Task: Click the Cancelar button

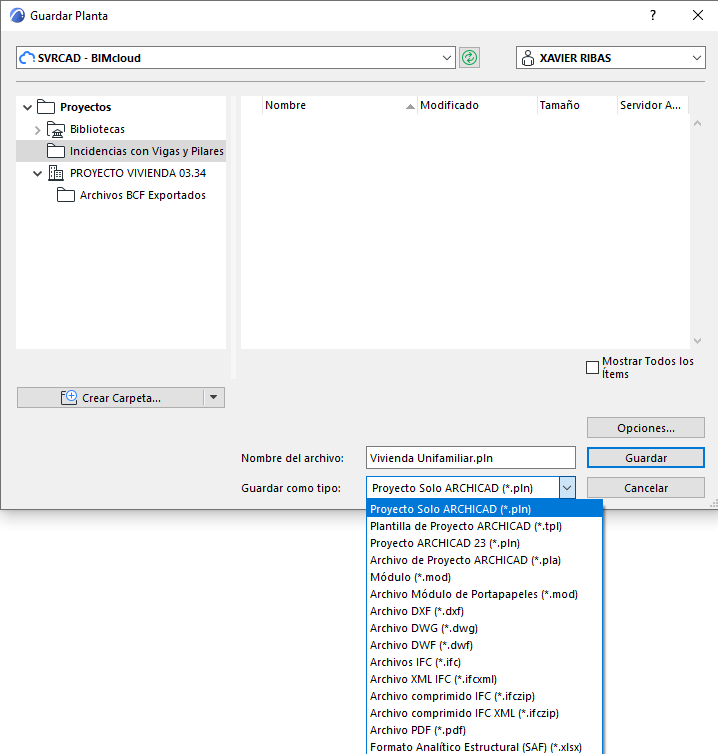Action: (x=645, y=488)
